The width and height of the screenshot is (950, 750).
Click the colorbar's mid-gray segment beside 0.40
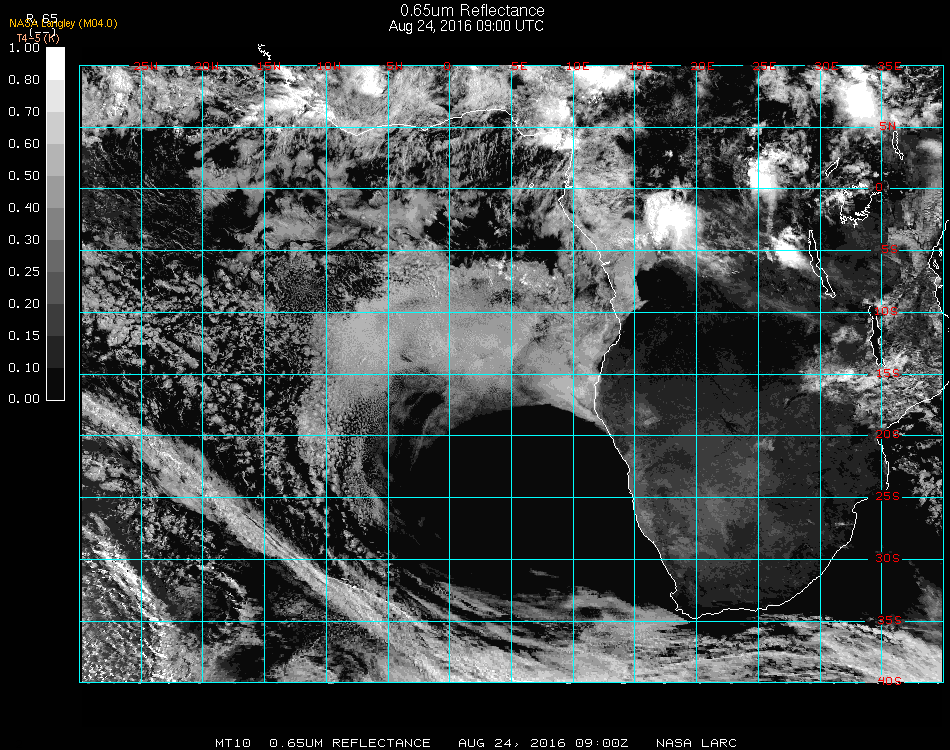click(x=55, y=224)
